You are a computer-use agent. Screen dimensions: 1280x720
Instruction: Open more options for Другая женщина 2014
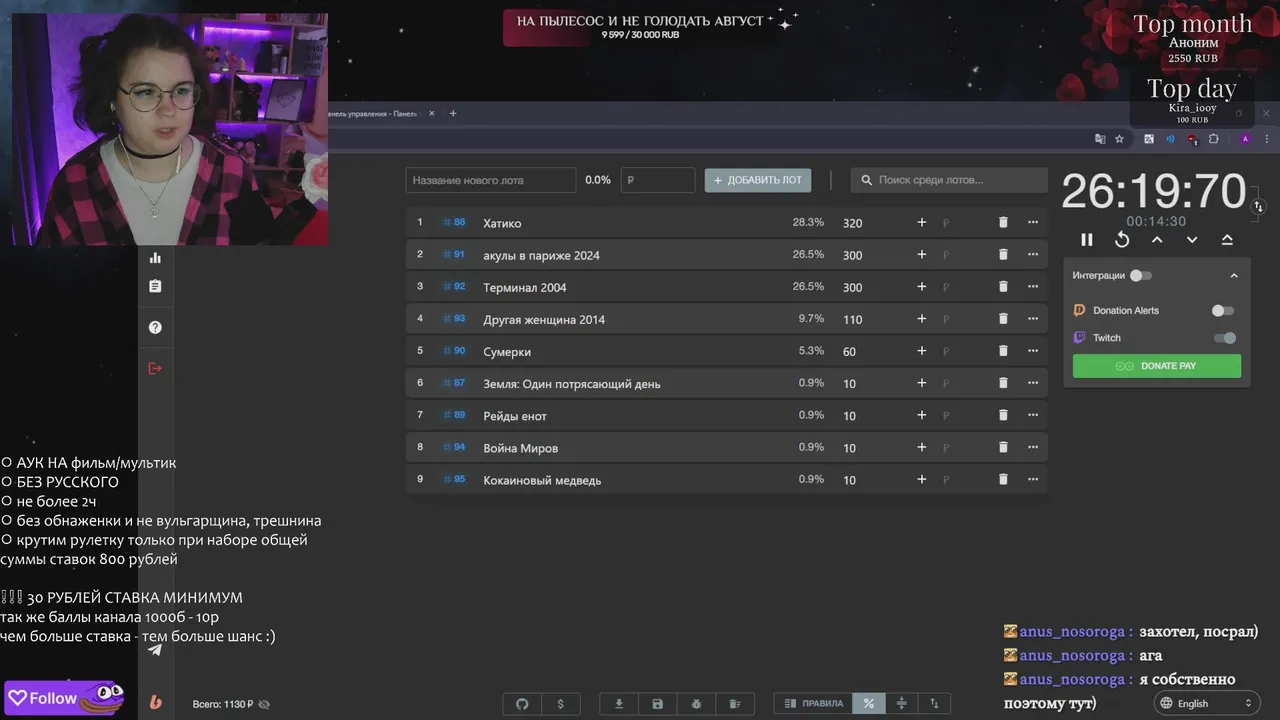(1033, 319)
